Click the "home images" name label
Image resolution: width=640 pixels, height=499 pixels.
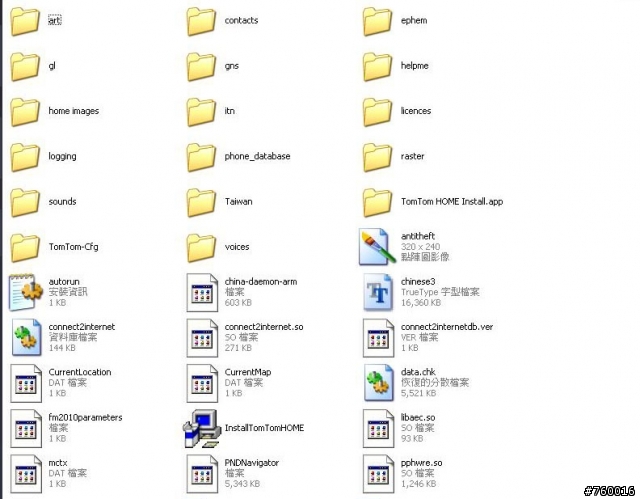click(73, 111)
